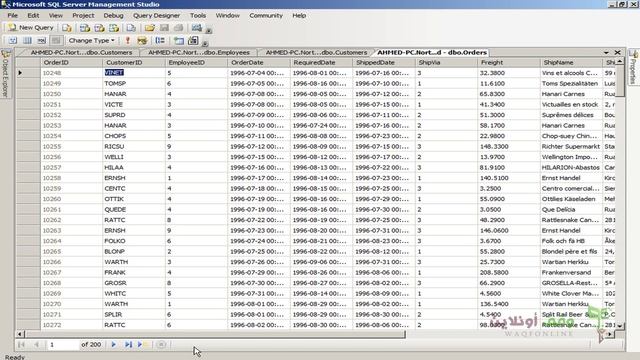Click the Freight column header
Image resolution: width=640 pixels, height=360 pixels.
[509, 62]
